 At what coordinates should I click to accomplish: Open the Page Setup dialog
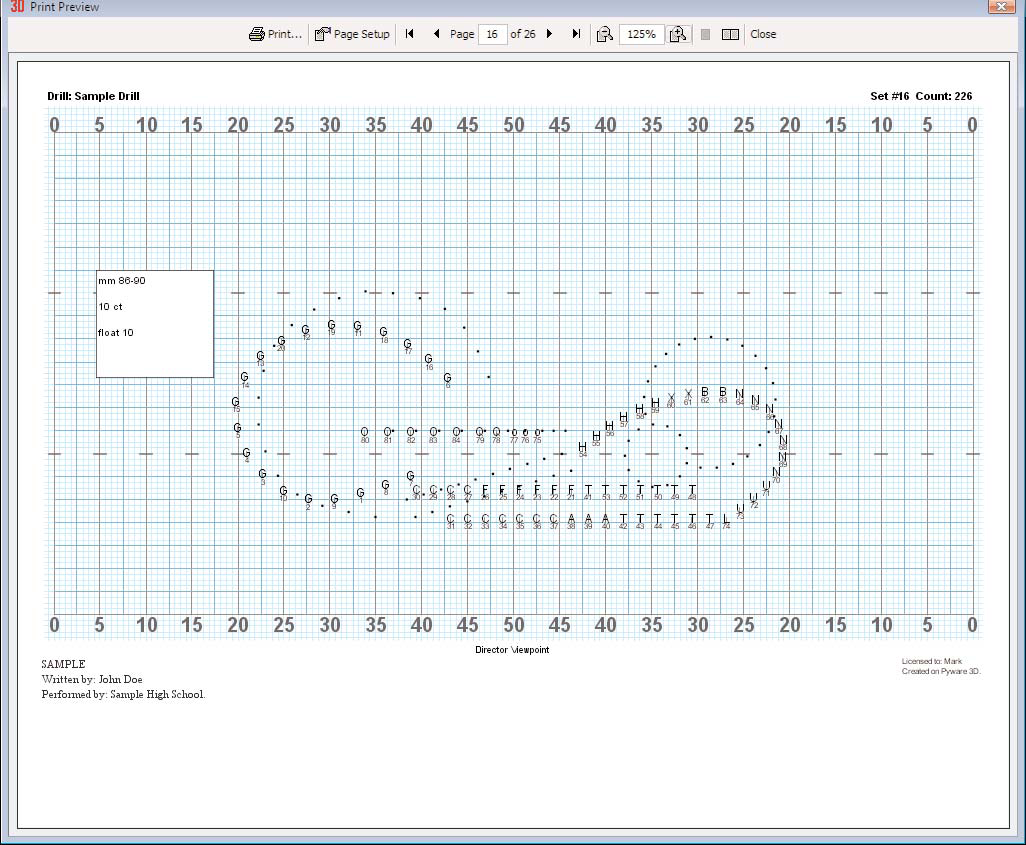[x=352, y=34]
